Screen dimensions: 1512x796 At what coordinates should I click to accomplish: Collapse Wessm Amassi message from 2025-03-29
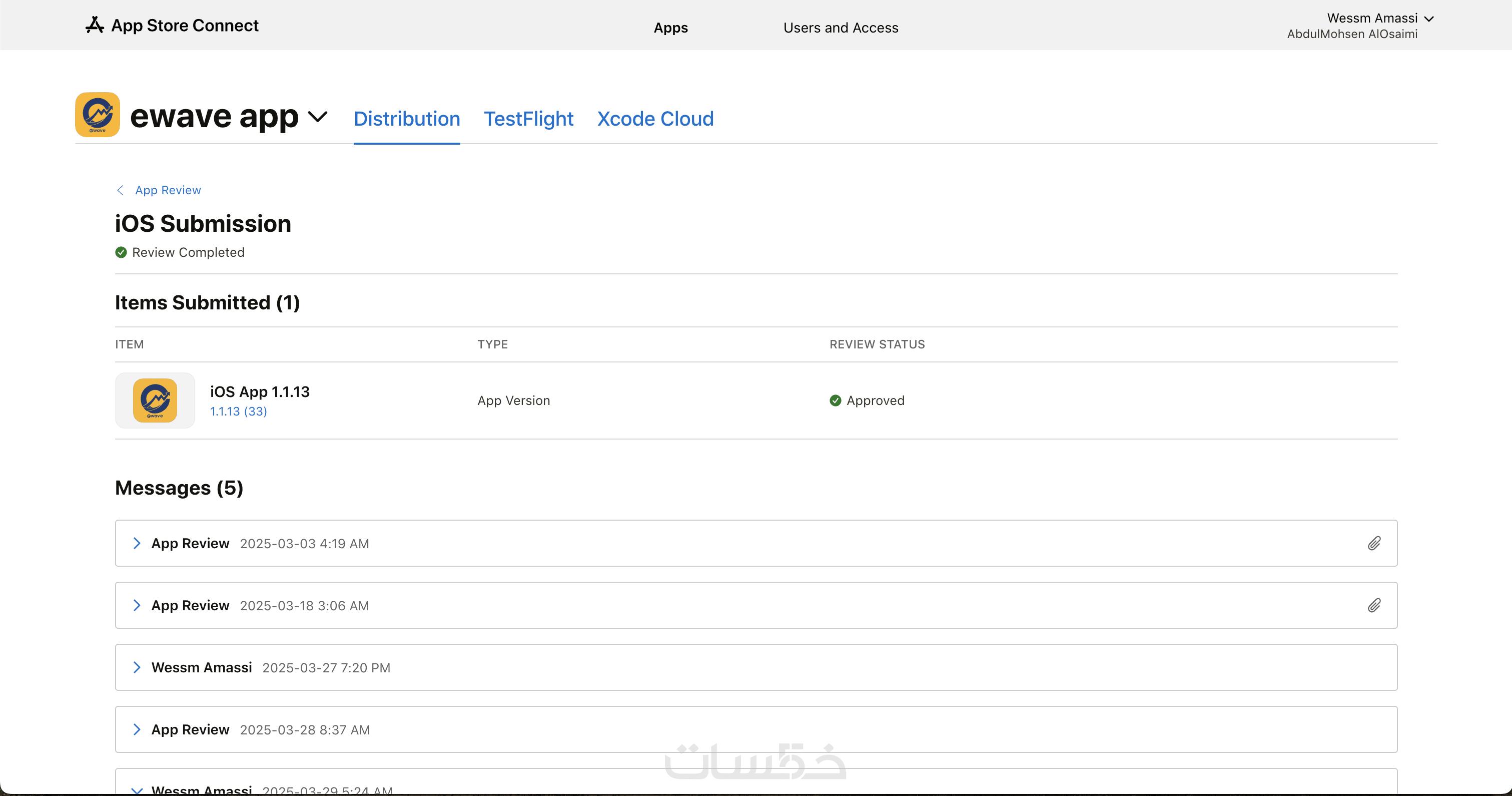(x=137, y=790)
